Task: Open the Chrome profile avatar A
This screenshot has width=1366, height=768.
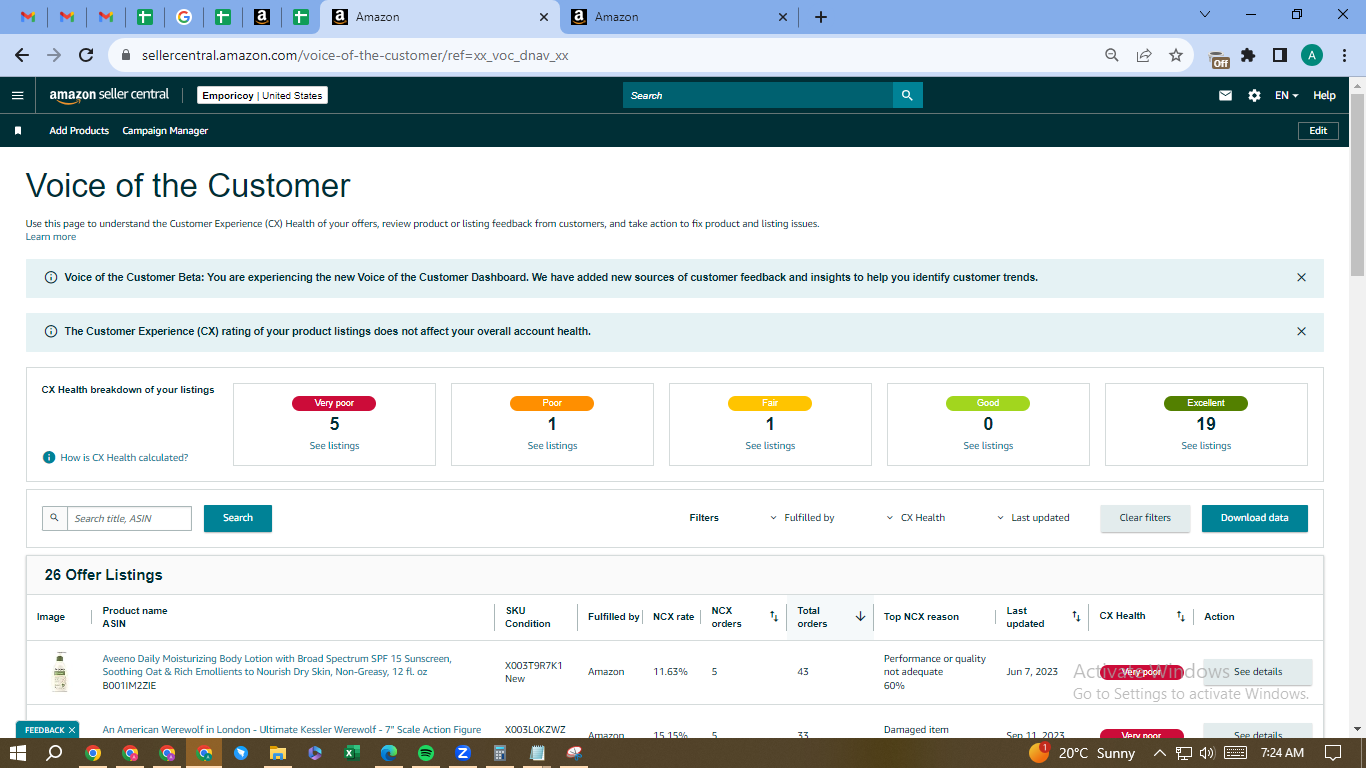Action: 1311,55
